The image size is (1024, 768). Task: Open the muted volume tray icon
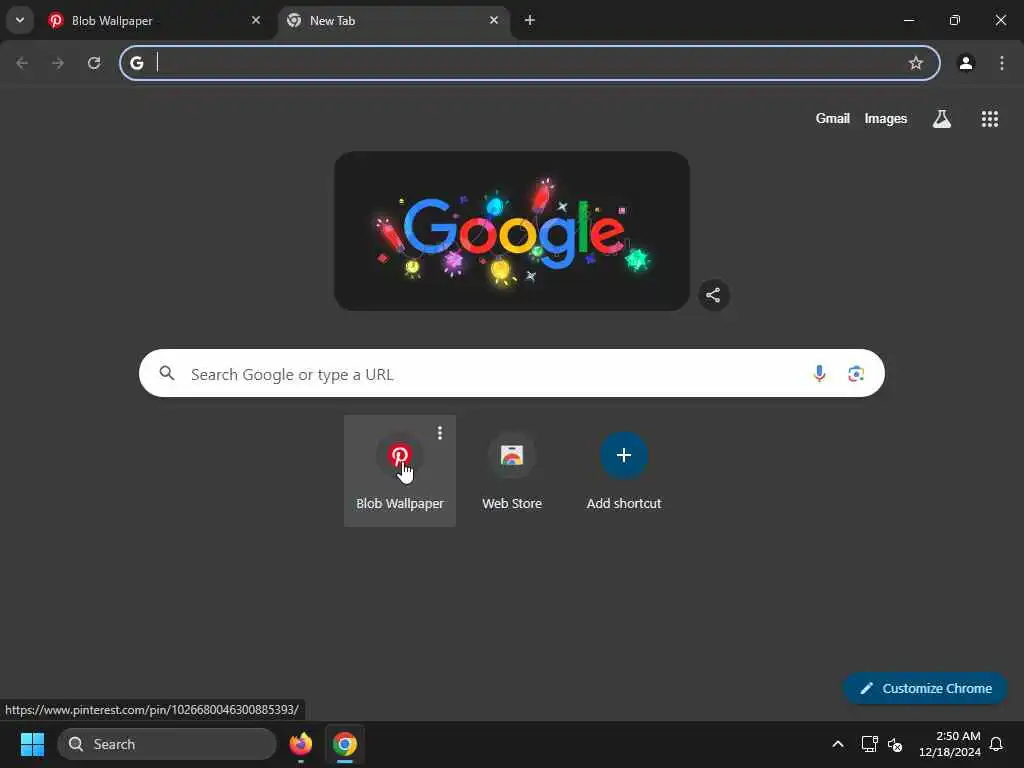[895, 744]
